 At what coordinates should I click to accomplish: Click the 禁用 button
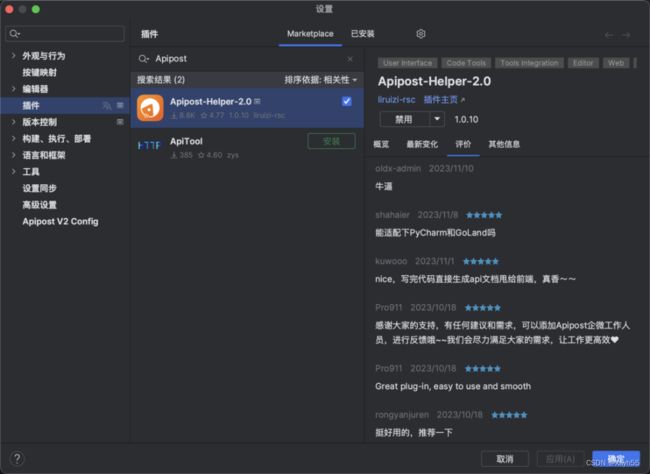(404, 119)
